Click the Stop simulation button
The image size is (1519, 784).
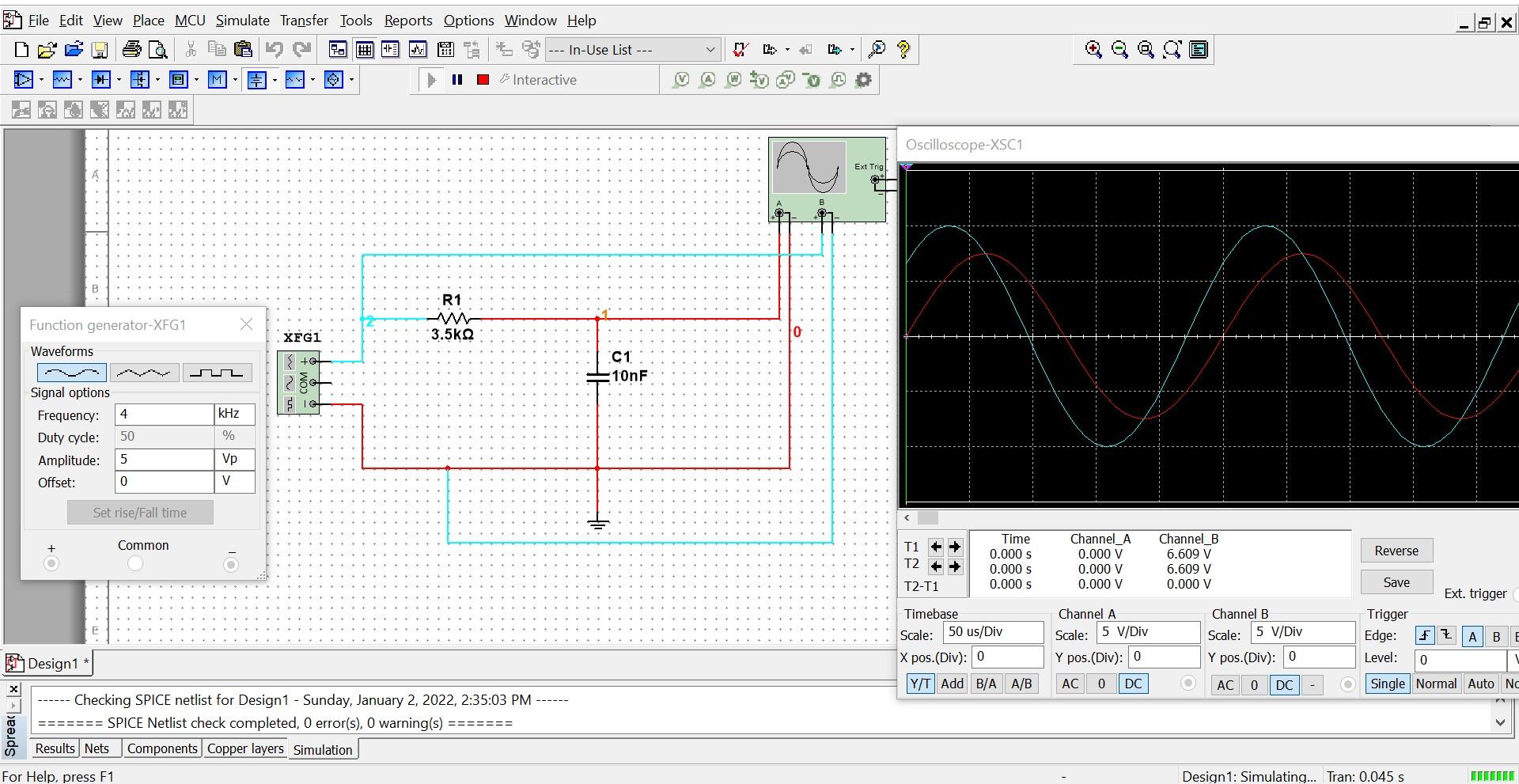click(483, 80)
